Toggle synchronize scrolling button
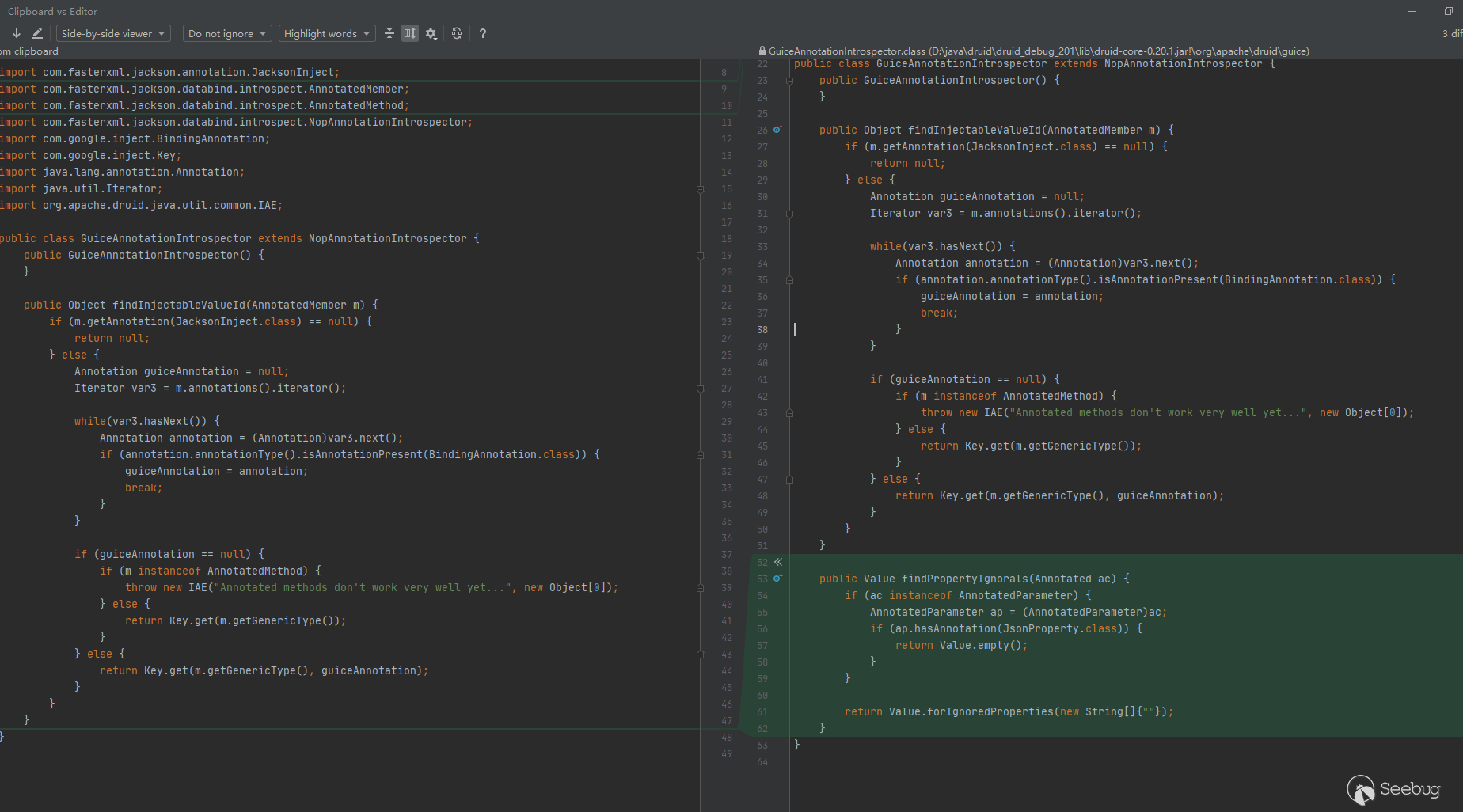The image size is (1463, 812). (409, 33)
